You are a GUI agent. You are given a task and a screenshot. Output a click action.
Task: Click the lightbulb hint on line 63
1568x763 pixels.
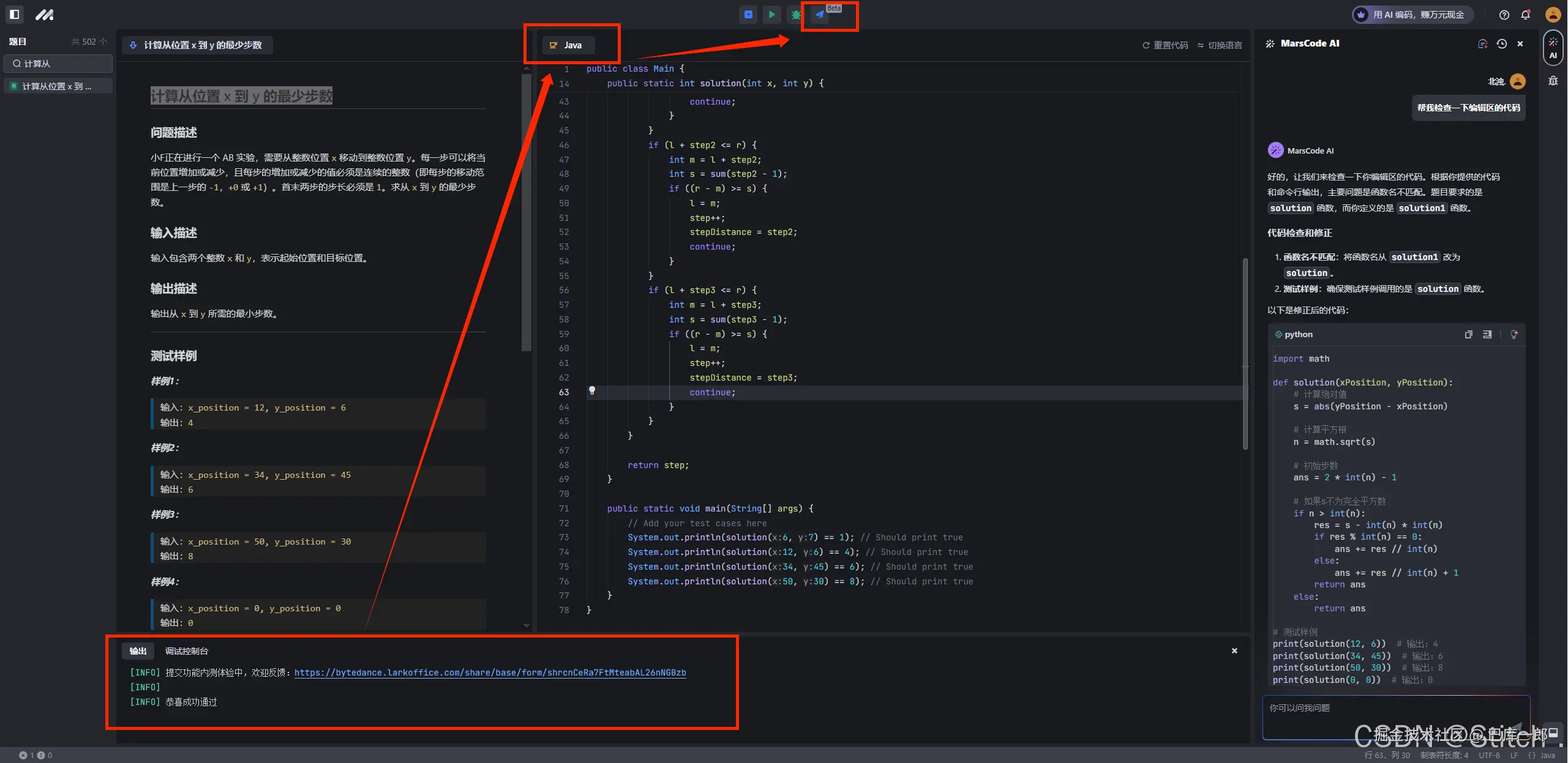point(591,390)
